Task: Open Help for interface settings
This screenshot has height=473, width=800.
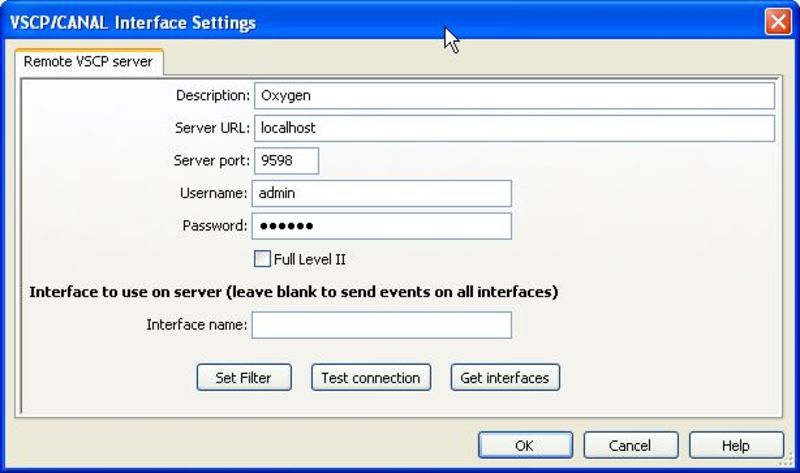Action: 735,446
